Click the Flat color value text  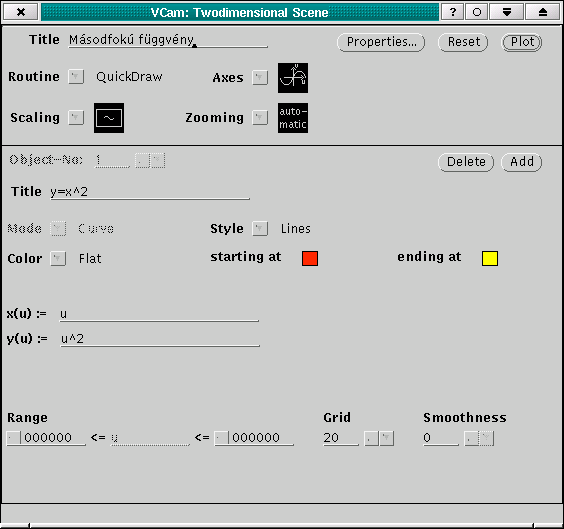pyautogui.click(x=90, y=259)
